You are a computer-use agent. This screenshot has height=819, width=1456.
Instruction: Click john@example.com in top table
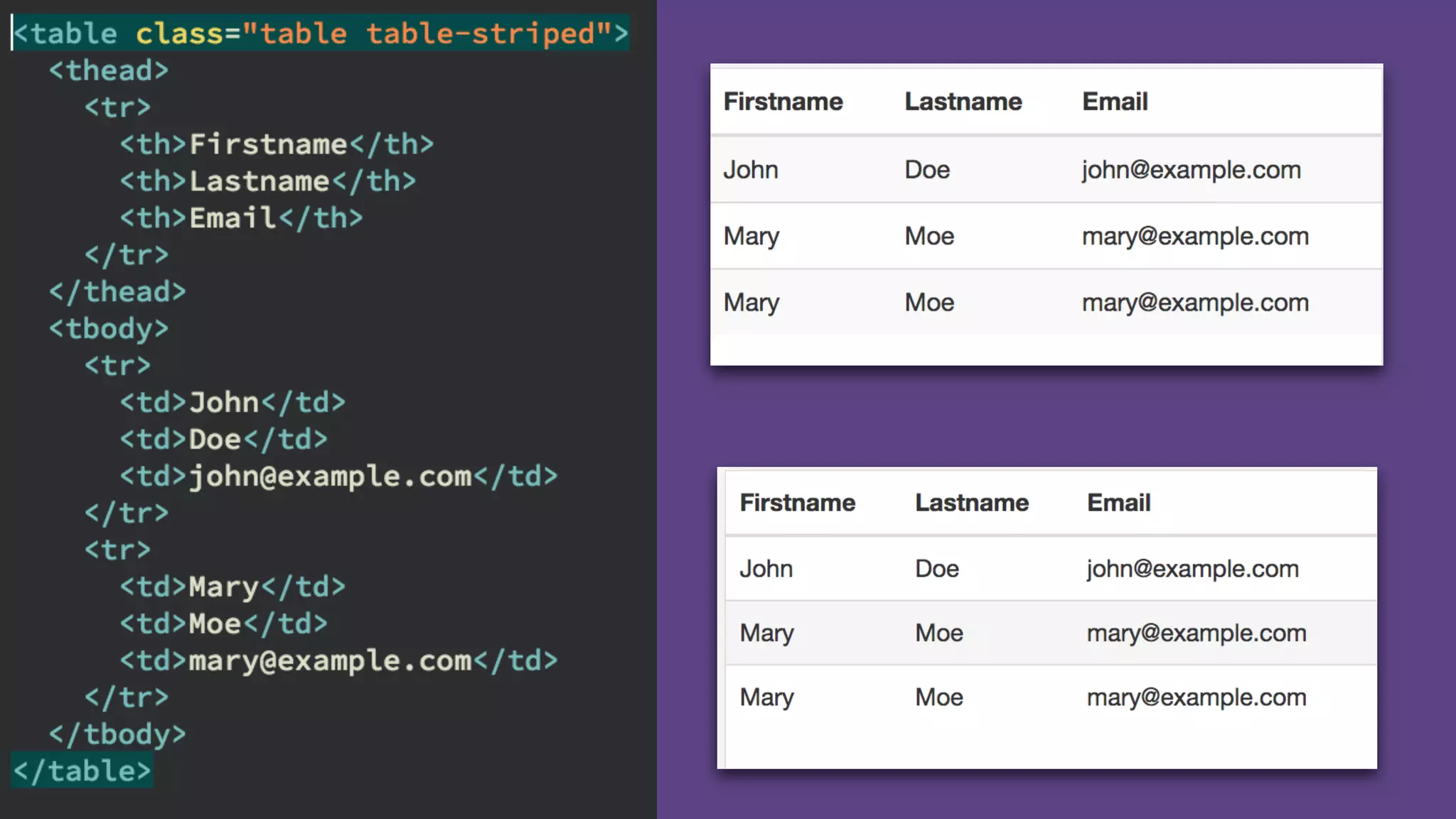[x=1191, y=170]
